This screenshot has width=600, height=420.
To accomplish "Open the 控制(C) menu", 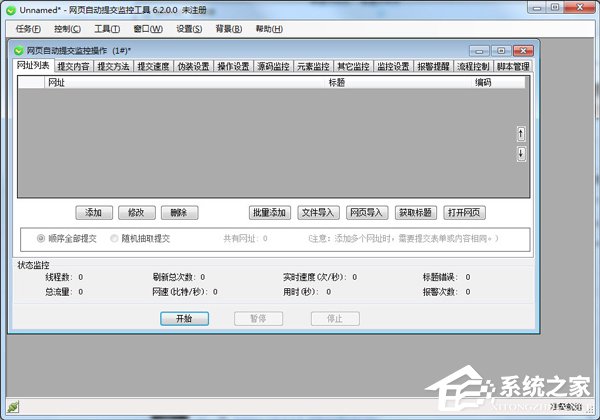I will (x=67, y=29).
